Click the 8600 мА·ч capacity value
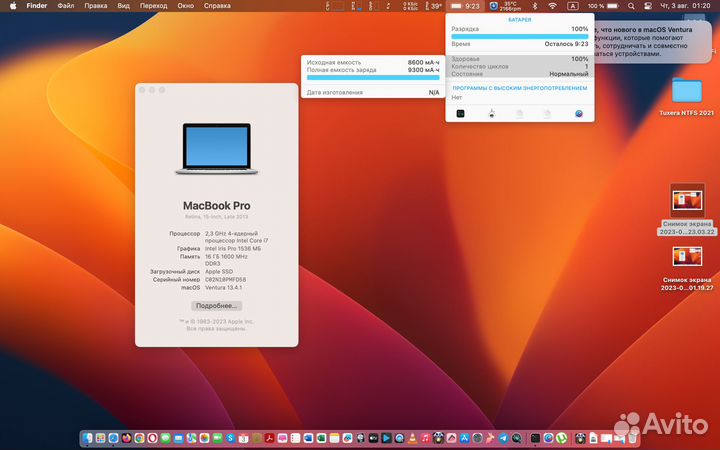The width and height of the screenshot is (720, 450). tap(423, 62)
